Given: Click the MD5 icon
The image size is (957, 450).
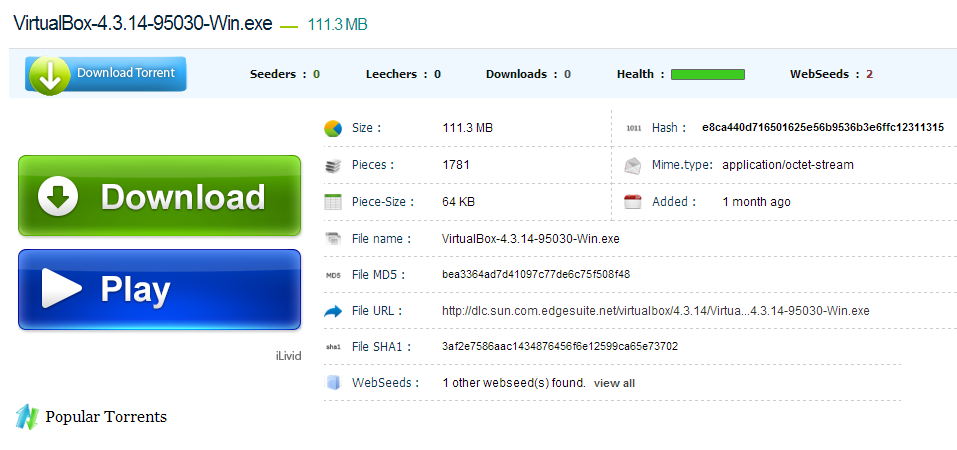Looking at the screenshot, I should tap(333, 275).
